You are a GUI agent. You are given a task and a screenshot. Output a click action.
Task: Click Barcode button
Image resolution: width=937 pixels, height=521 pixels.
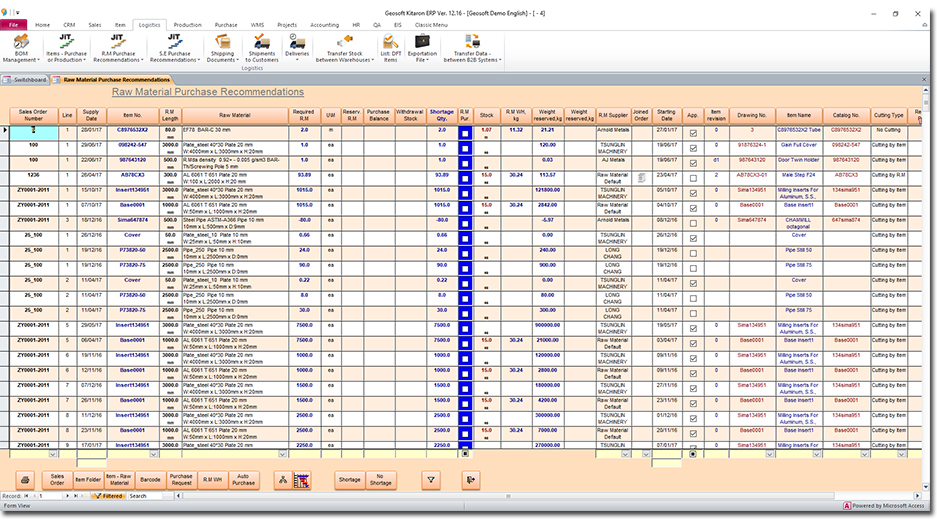click(x=150, y=480)
